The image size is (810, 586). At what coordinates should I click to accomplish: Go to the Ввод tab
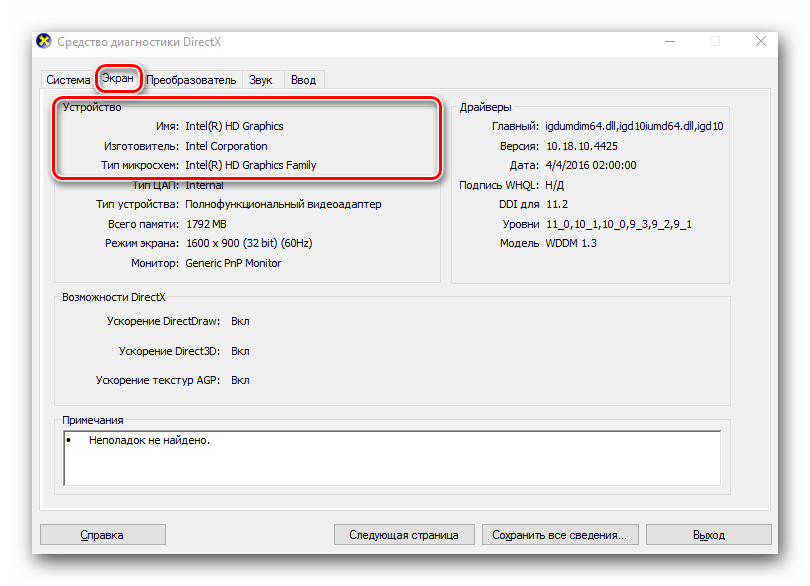[x=303, y=80]
